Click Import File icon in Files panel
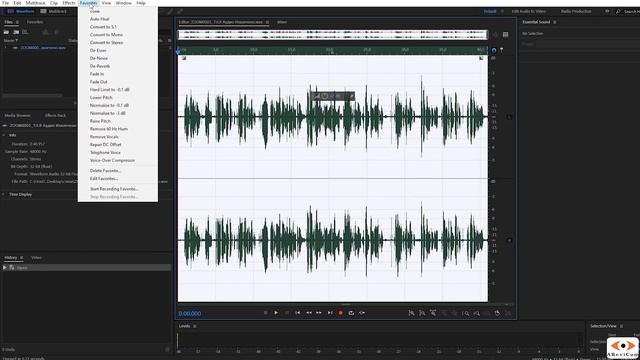The width and height of the screenshot is (640, 360). (x=16, y=32)
